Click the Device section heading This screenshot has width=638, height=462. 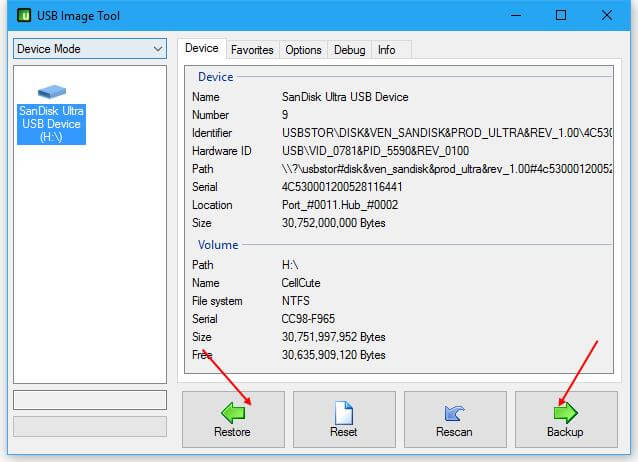[216, 77]
